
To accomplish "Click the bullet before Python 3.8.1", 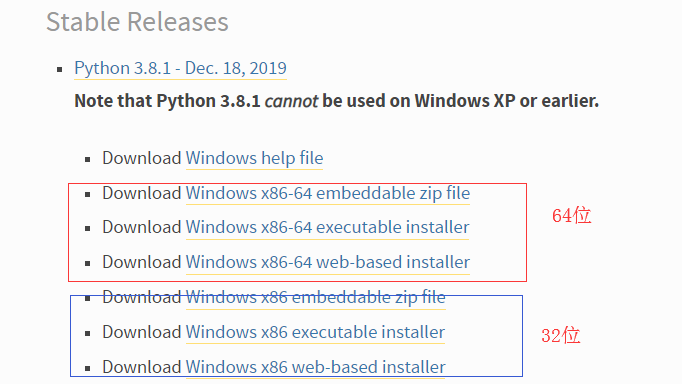I will (60, 69).
